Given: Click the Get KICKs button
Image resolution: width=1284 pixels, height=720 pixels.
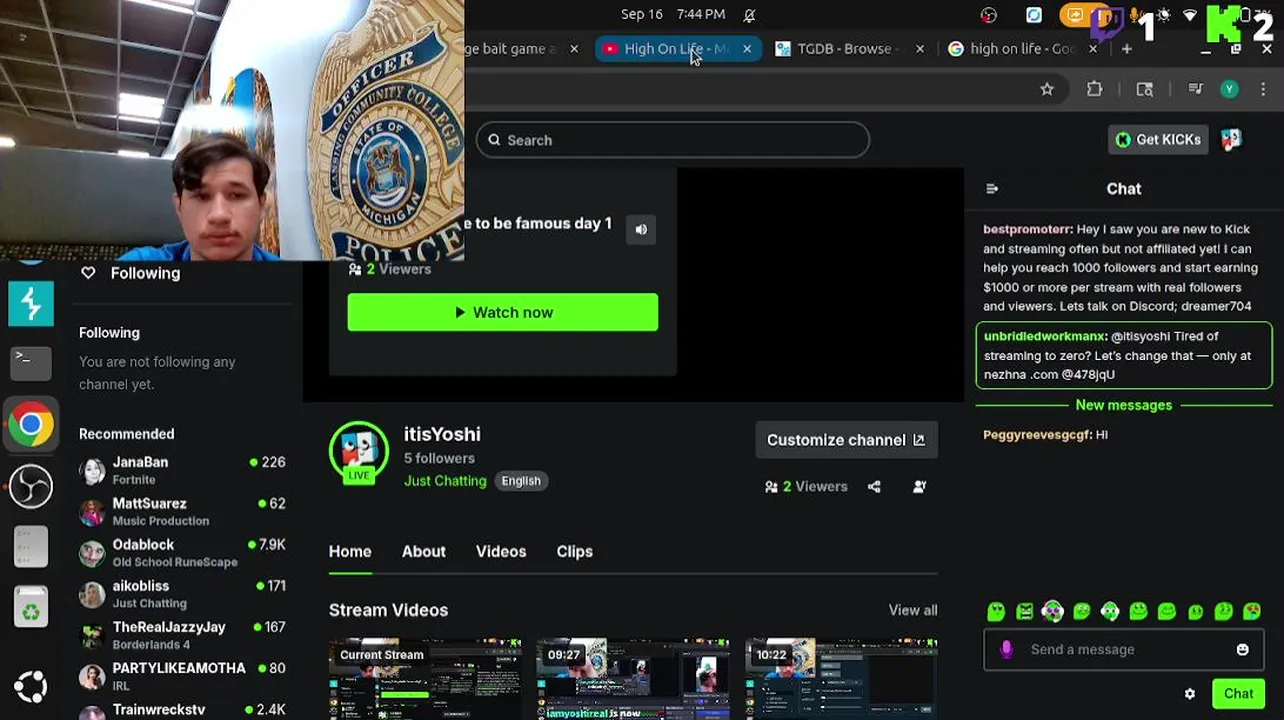Looking at the screenshot, I should [1159, 140].
